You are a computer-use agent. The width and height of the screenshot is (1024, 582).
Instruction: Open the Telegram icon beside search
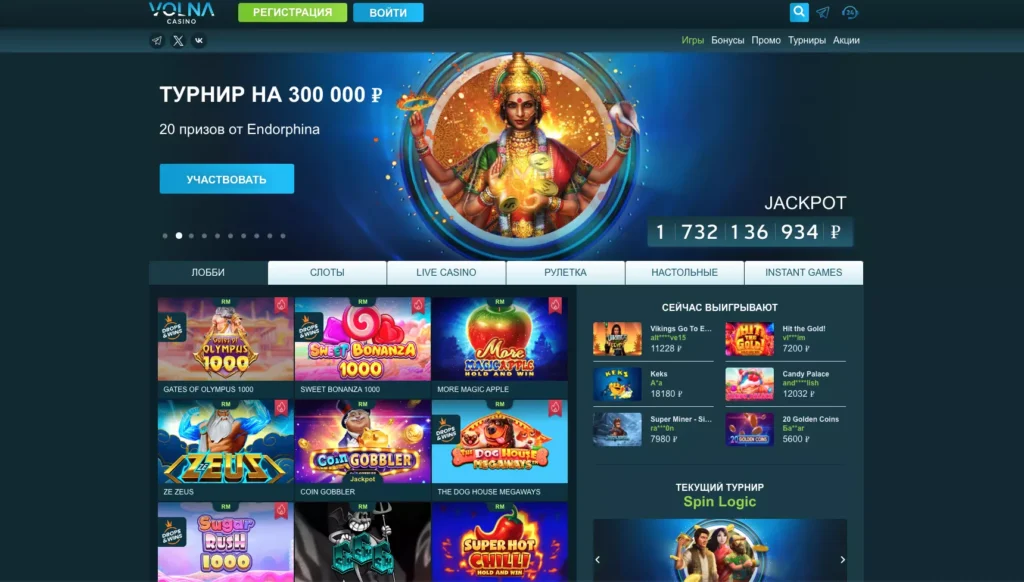pos(823,12)
